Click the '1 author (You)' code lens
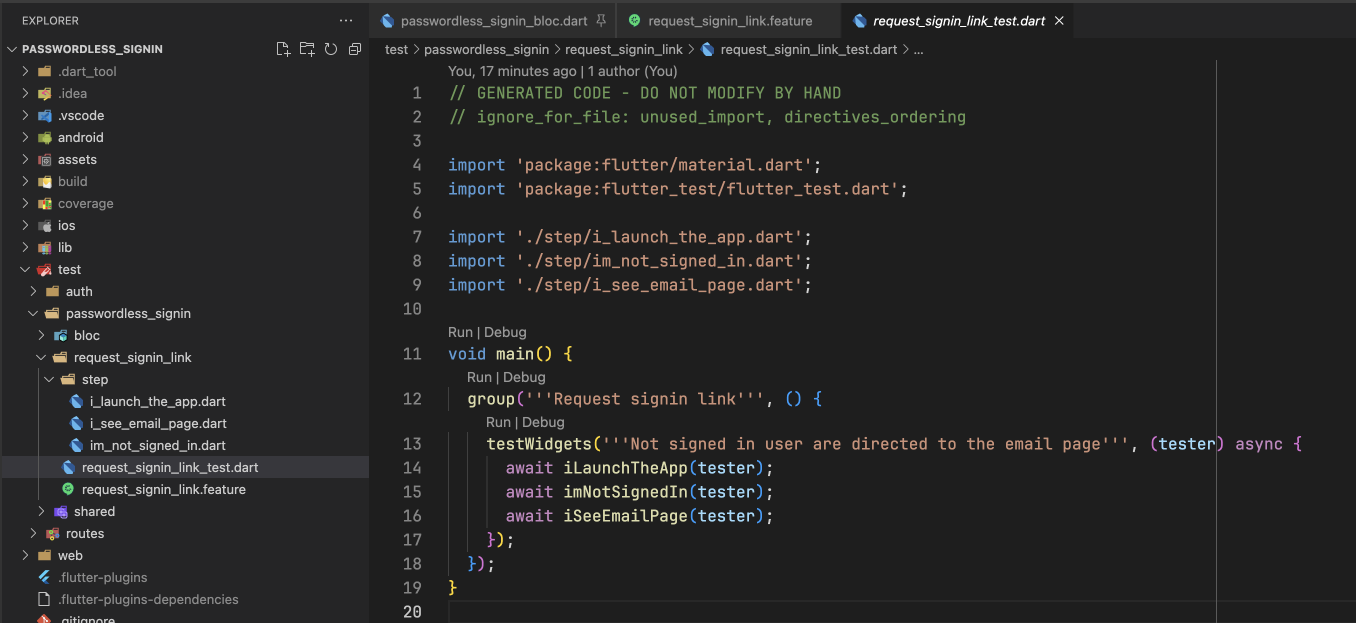This screenshot has width=1356, height=623. [x=632, y=71]
